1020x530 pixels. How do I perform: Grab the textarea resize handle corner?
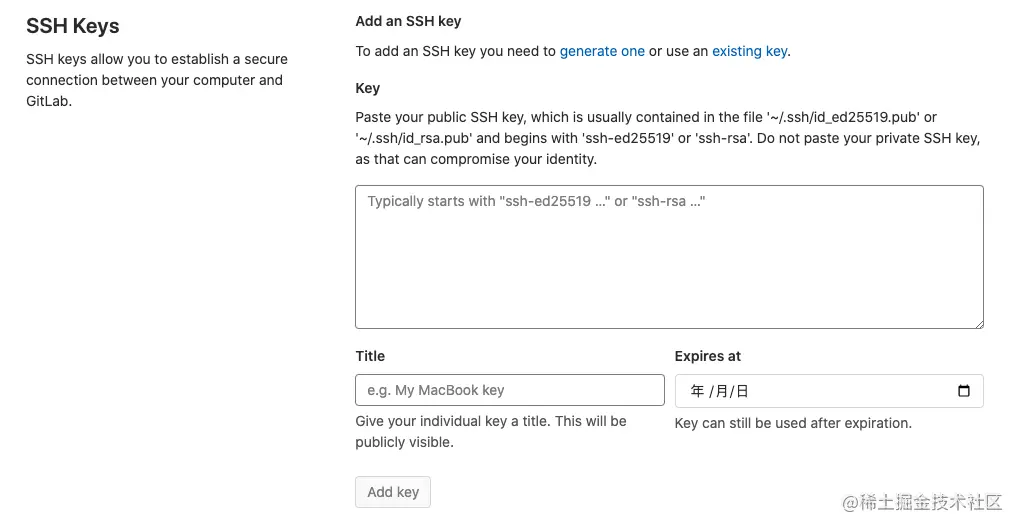pyautogui.click(x=978, y=322)
